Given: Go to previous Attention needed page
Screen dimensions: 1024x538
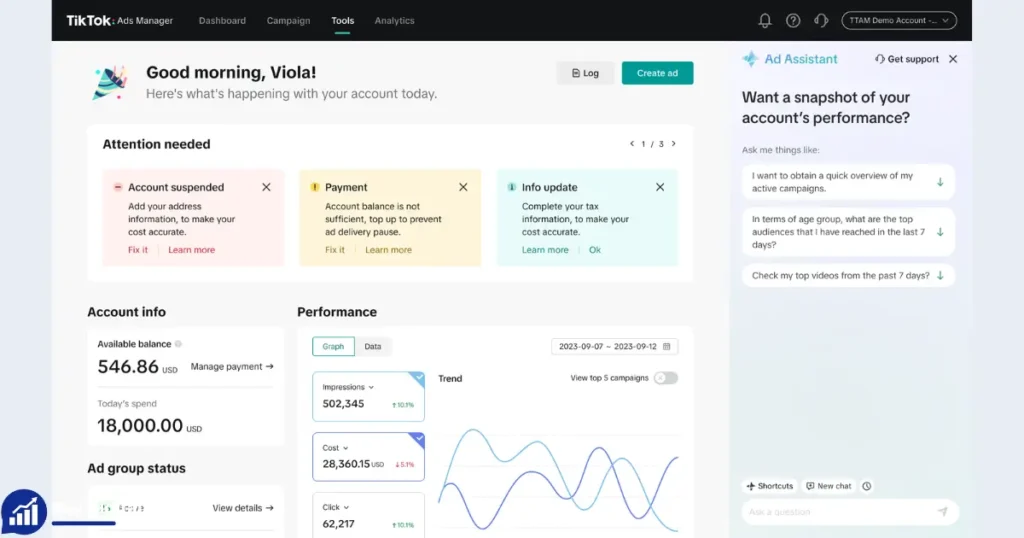Looking at the screenshot, I should click(632, 144).
